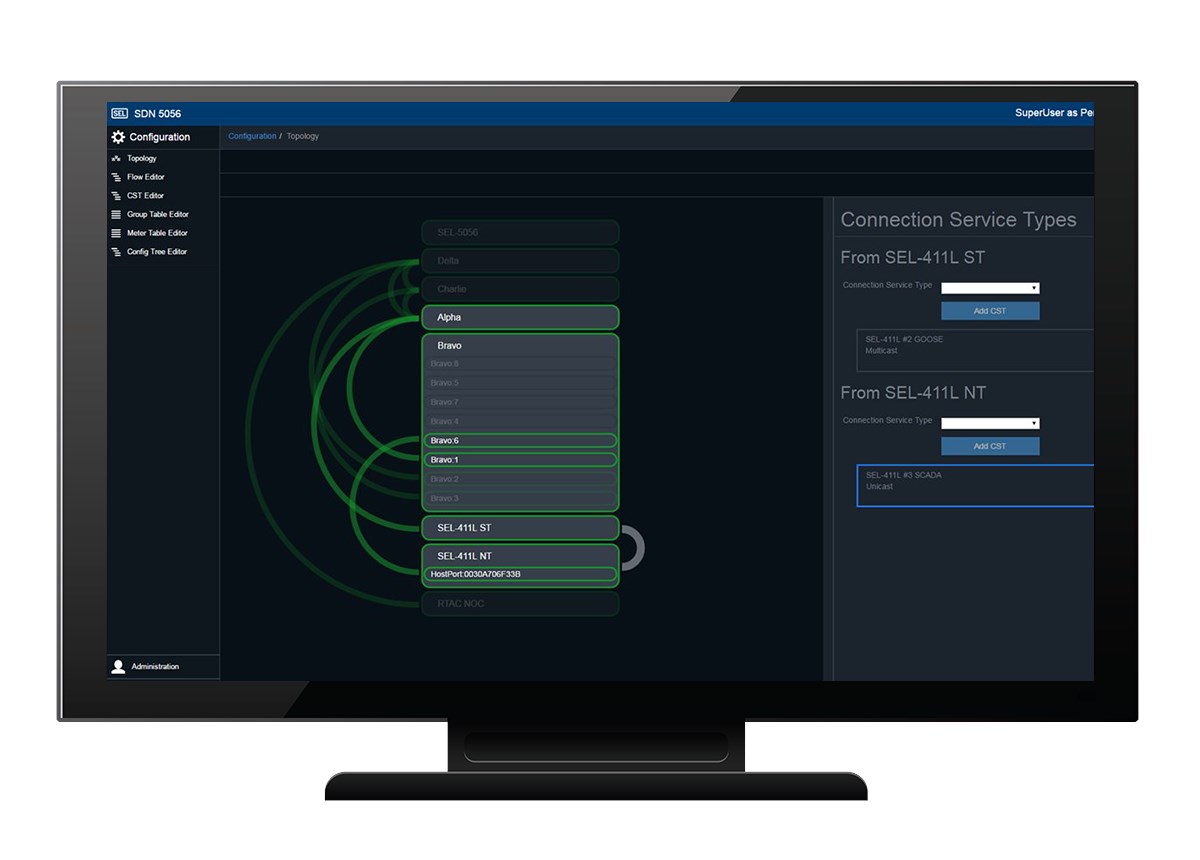Screen dimensions: 1200x860
Task: Select port Bravo:1
Action: [520, 460]
